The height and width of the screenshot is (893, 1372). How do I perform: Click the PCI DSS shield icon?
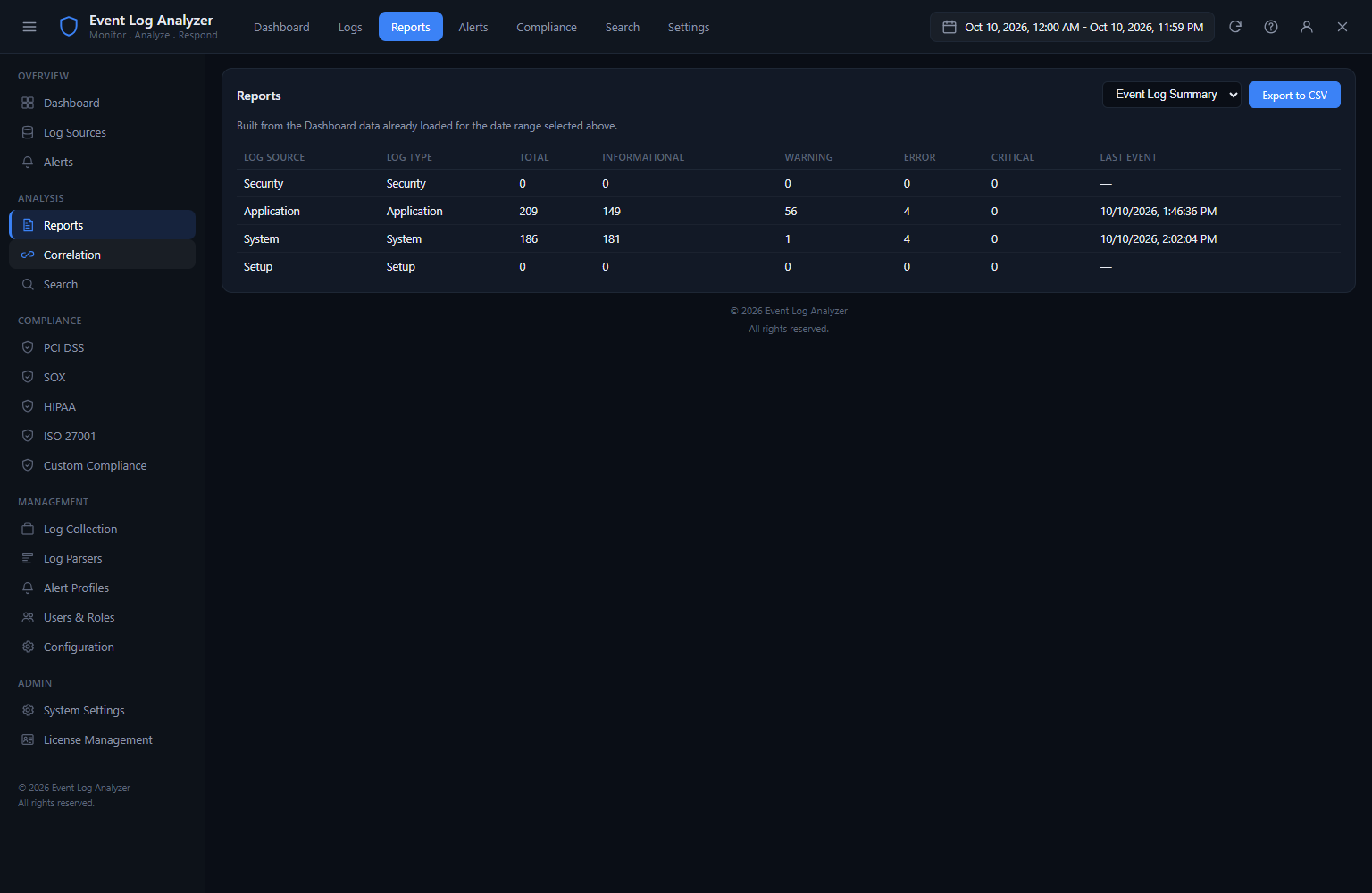click(28, 347)
